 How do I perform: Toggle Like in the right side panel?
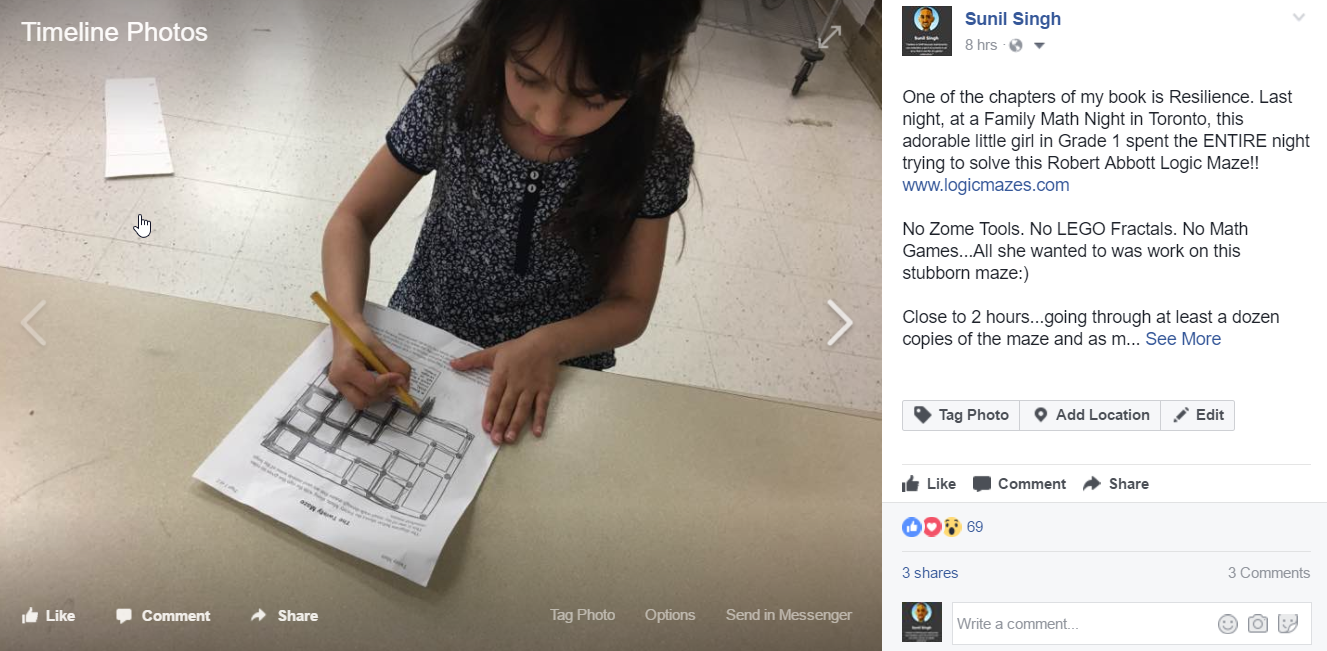coord(929,484)
